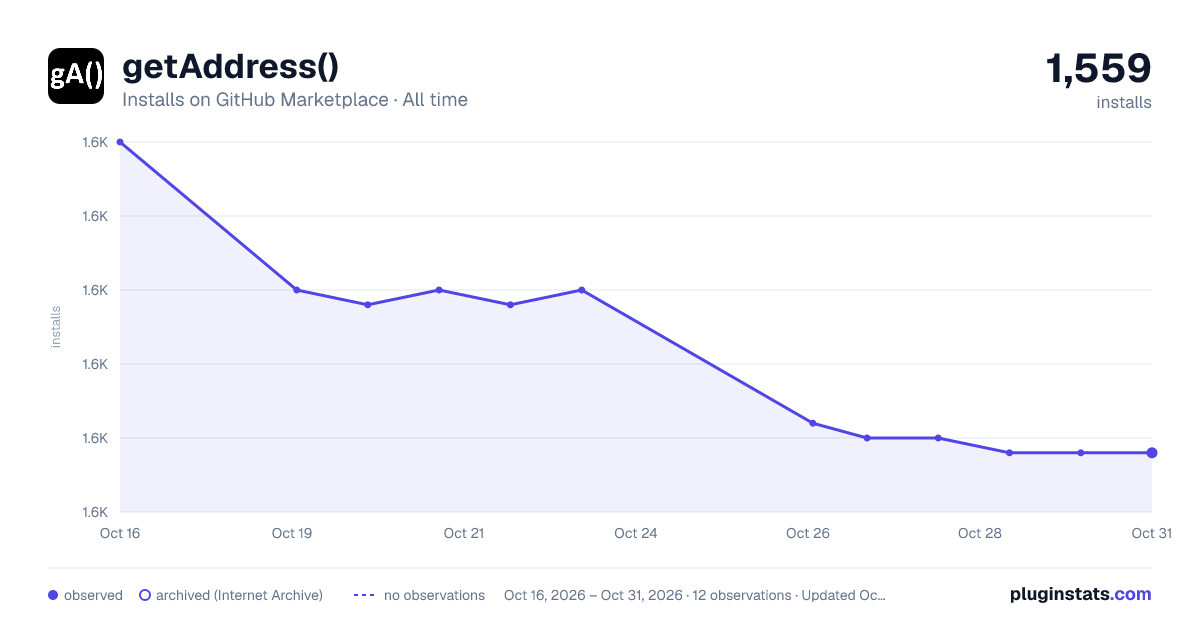Screen dimensions: 1200x630
Task: Click the 'Oct 16, 2026 – Oct 31, 2026' observations text
Action: coord(695,595)
